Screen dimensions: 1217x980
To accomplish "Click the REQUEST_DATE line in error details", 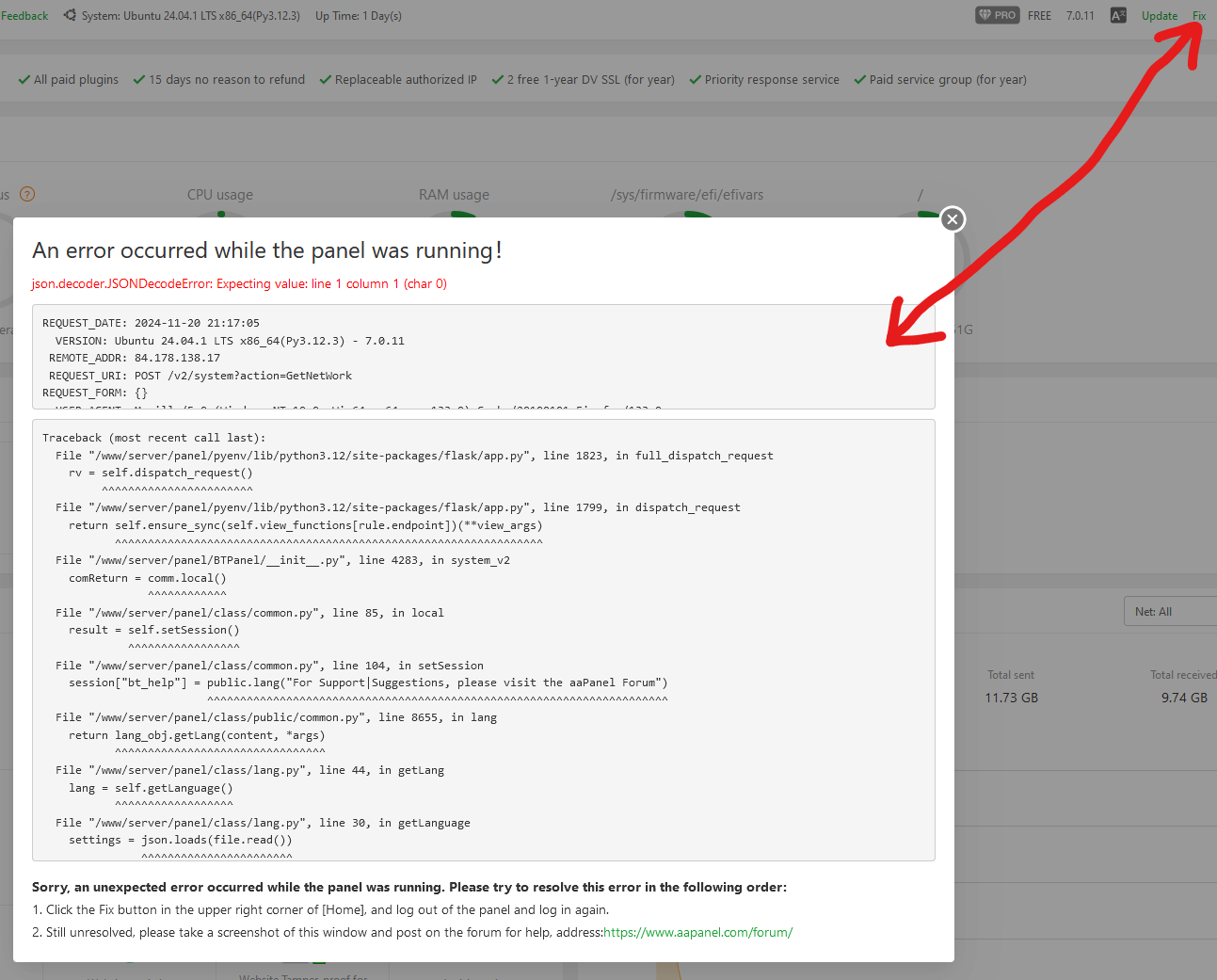I will [x=151, y=323].
